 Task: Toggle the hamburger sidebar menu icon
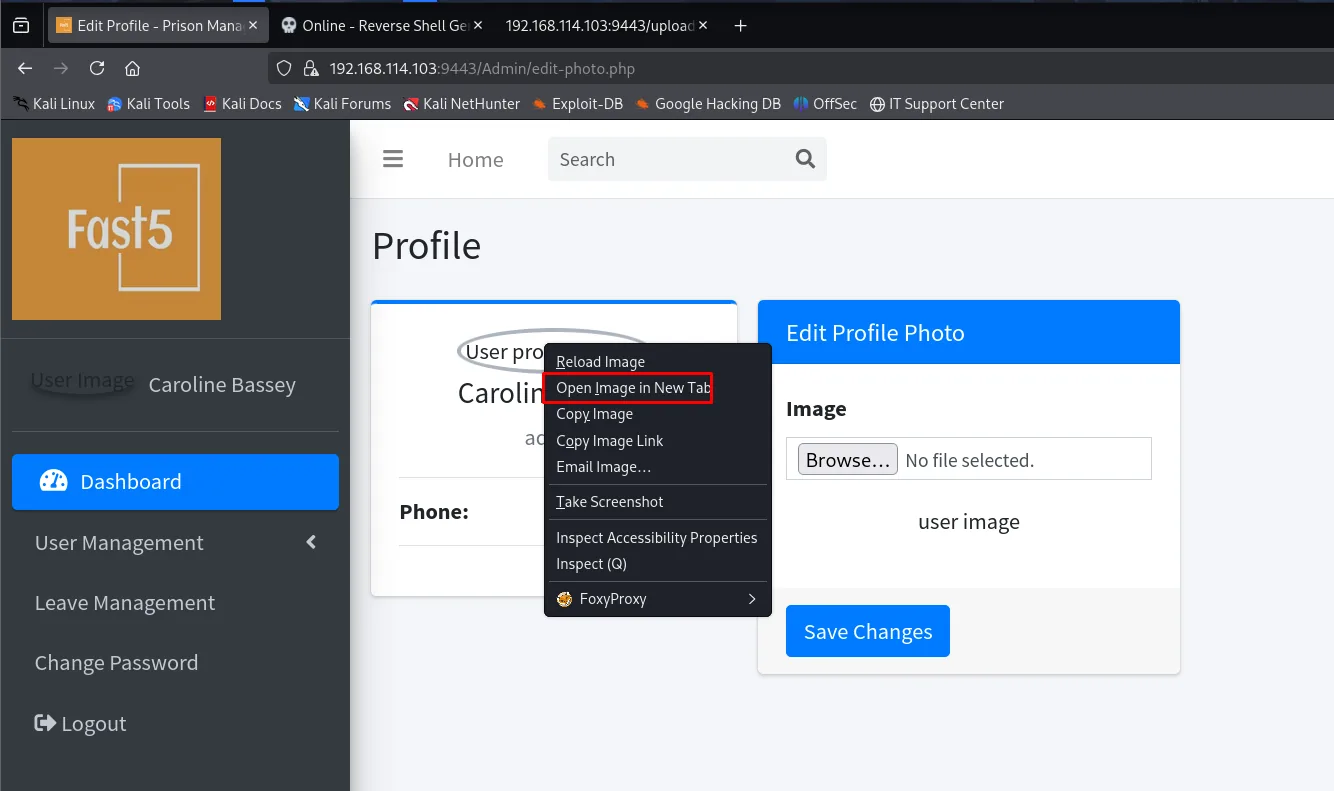pos(393,159)
